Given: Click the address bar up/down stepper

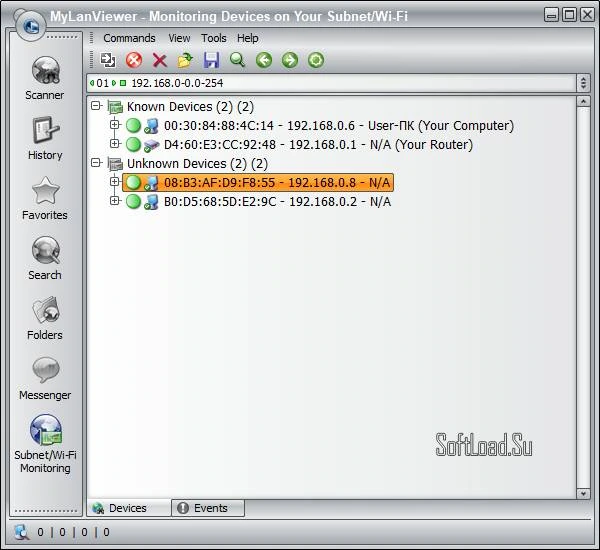Looking at the screenshot, I should pyautogui.click(x=583, y=83).
